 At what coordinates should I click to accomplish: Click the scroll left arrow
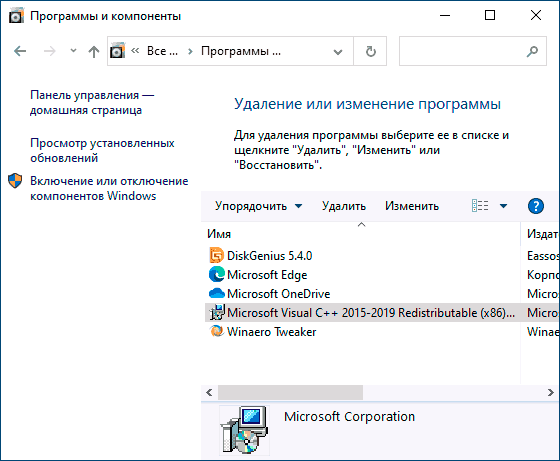pos(209,392)
